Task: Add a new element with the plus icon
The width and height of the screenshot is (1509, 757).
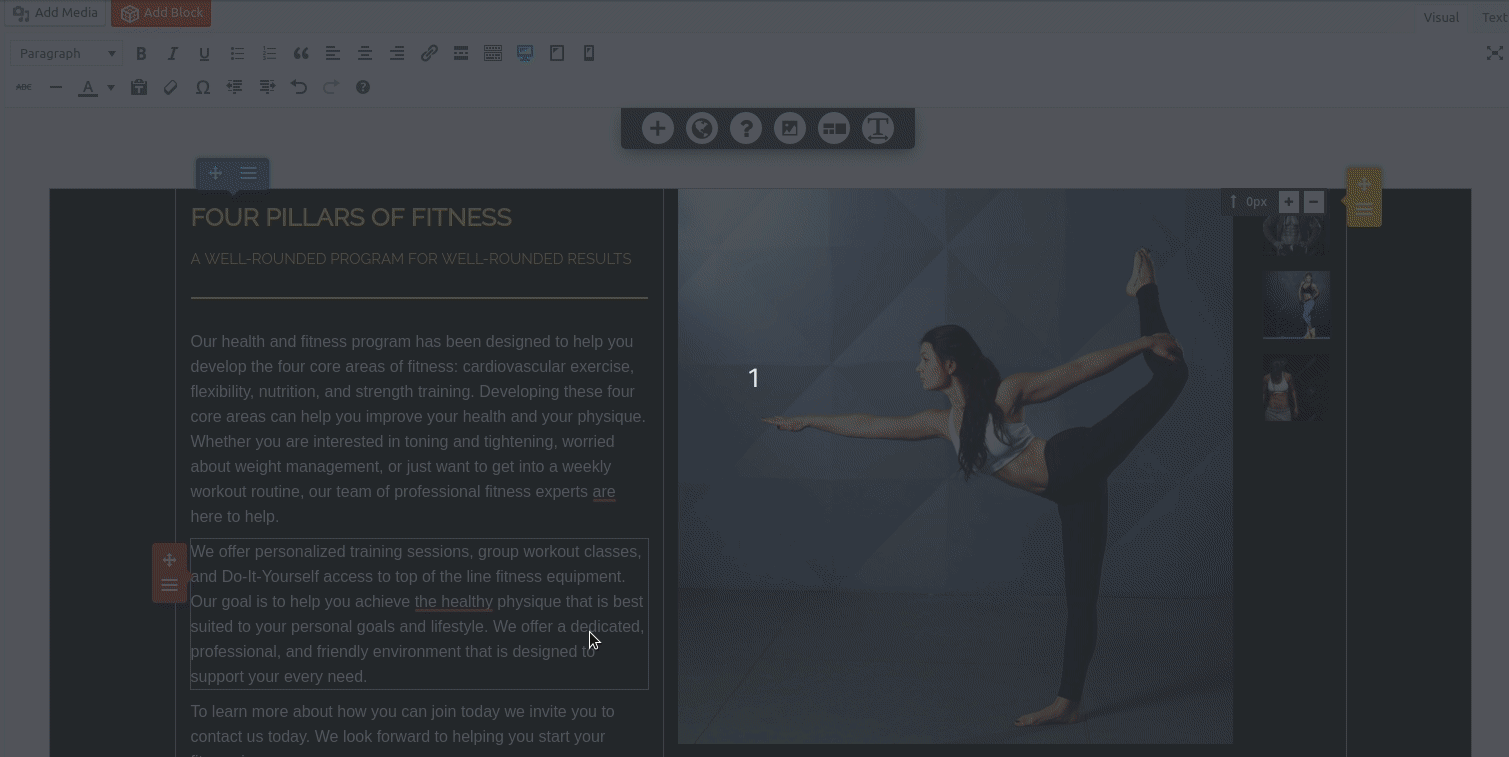Action: [657, 128]
